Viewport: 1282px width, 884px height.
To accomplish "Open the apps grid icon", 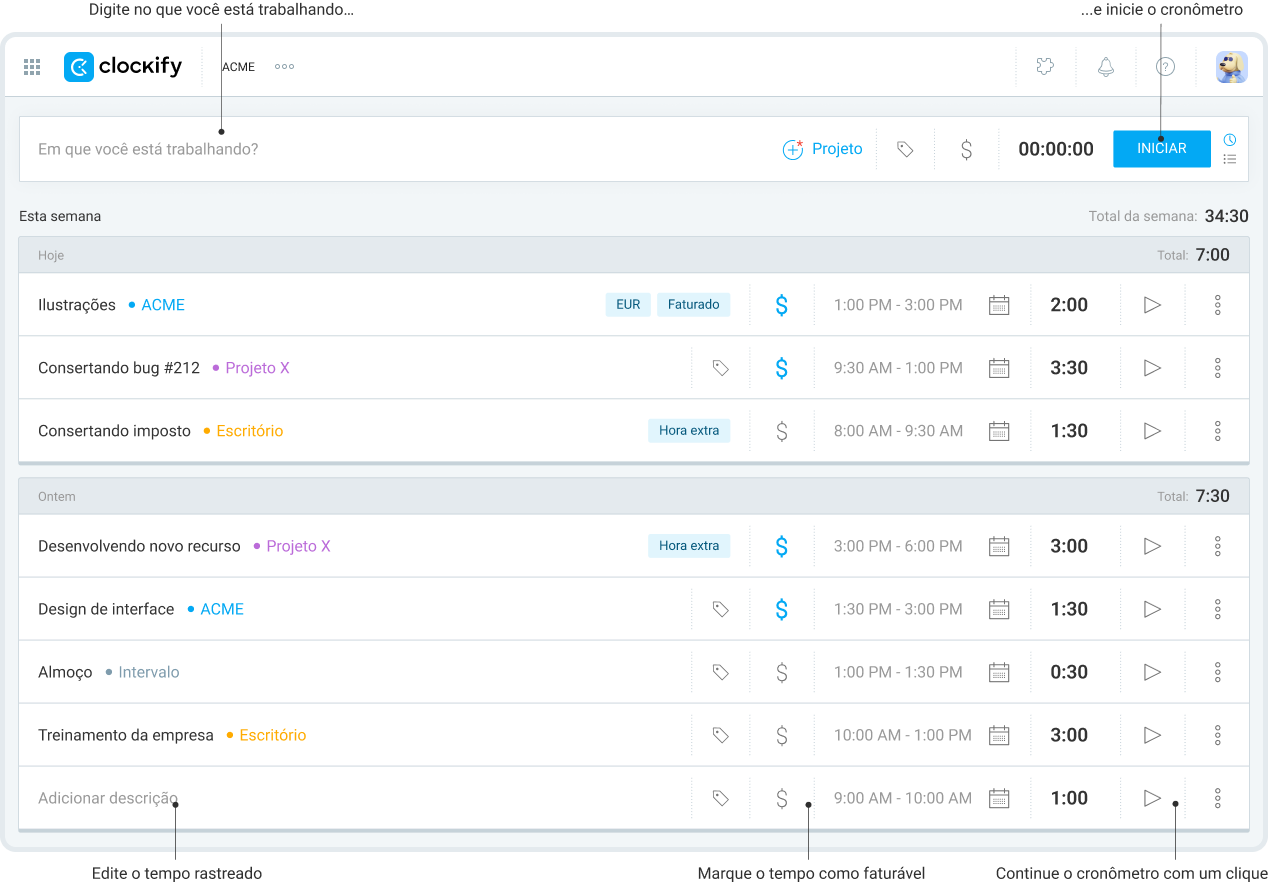I will coord(31,67).
